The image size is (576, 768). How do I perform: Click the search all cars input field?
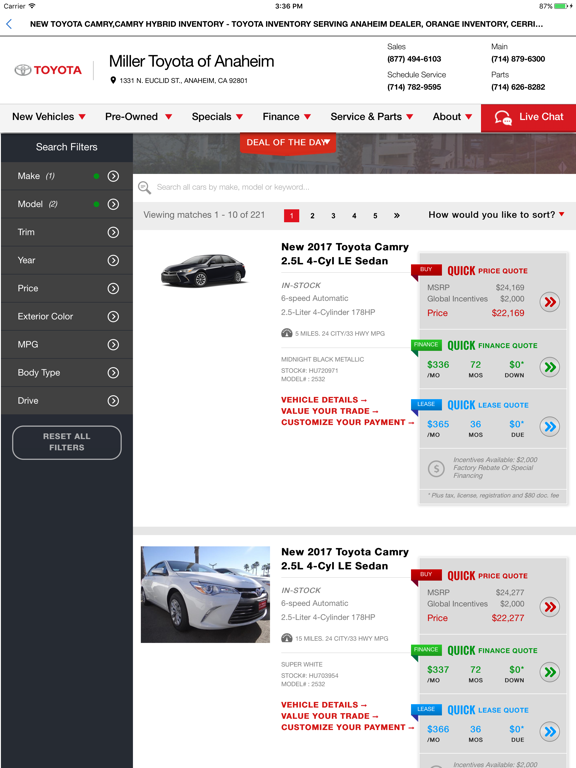(x=355, y=188)
